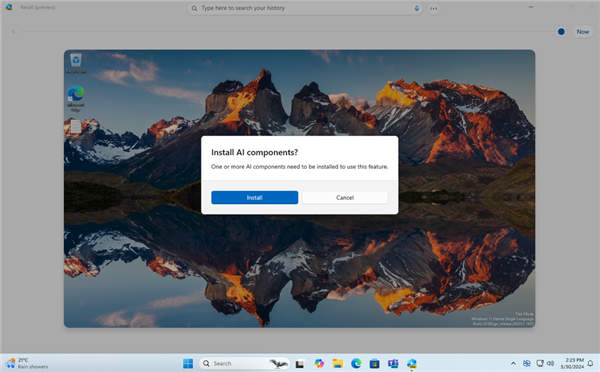Open Microsoft Edge from the taskbar
Viewport: 600px width, 372px height.
pos(356,363)
